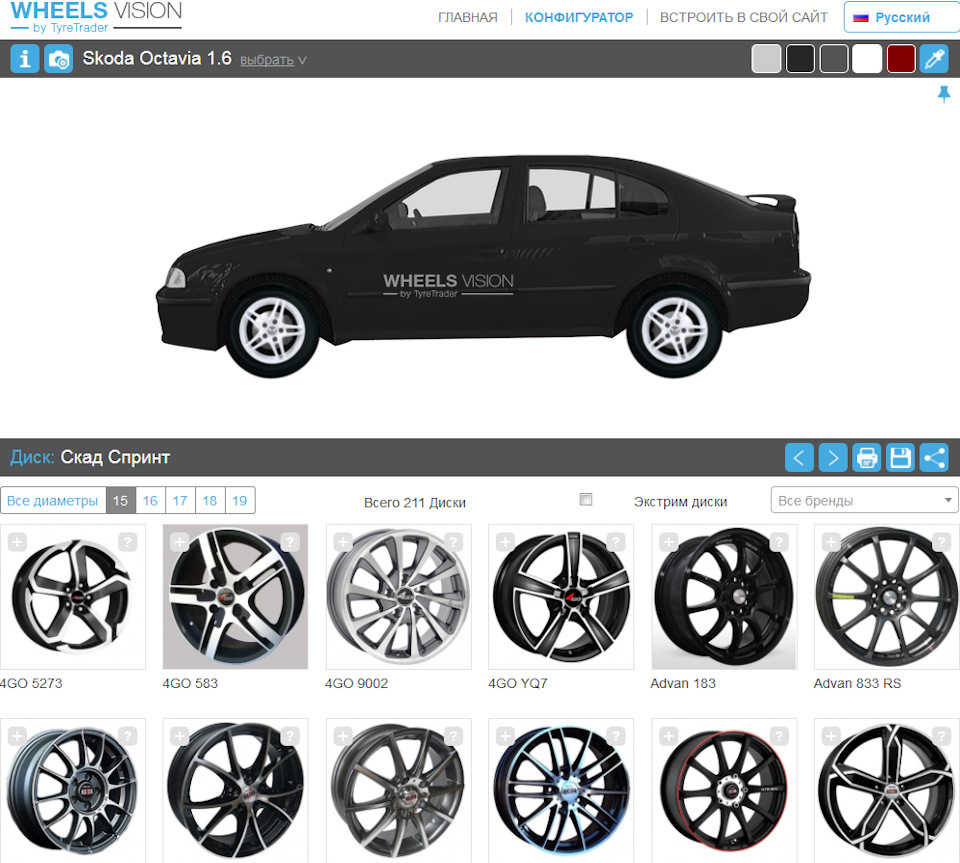
Task: Click the Всего 211 Диски count text
Action: point(415,502)
